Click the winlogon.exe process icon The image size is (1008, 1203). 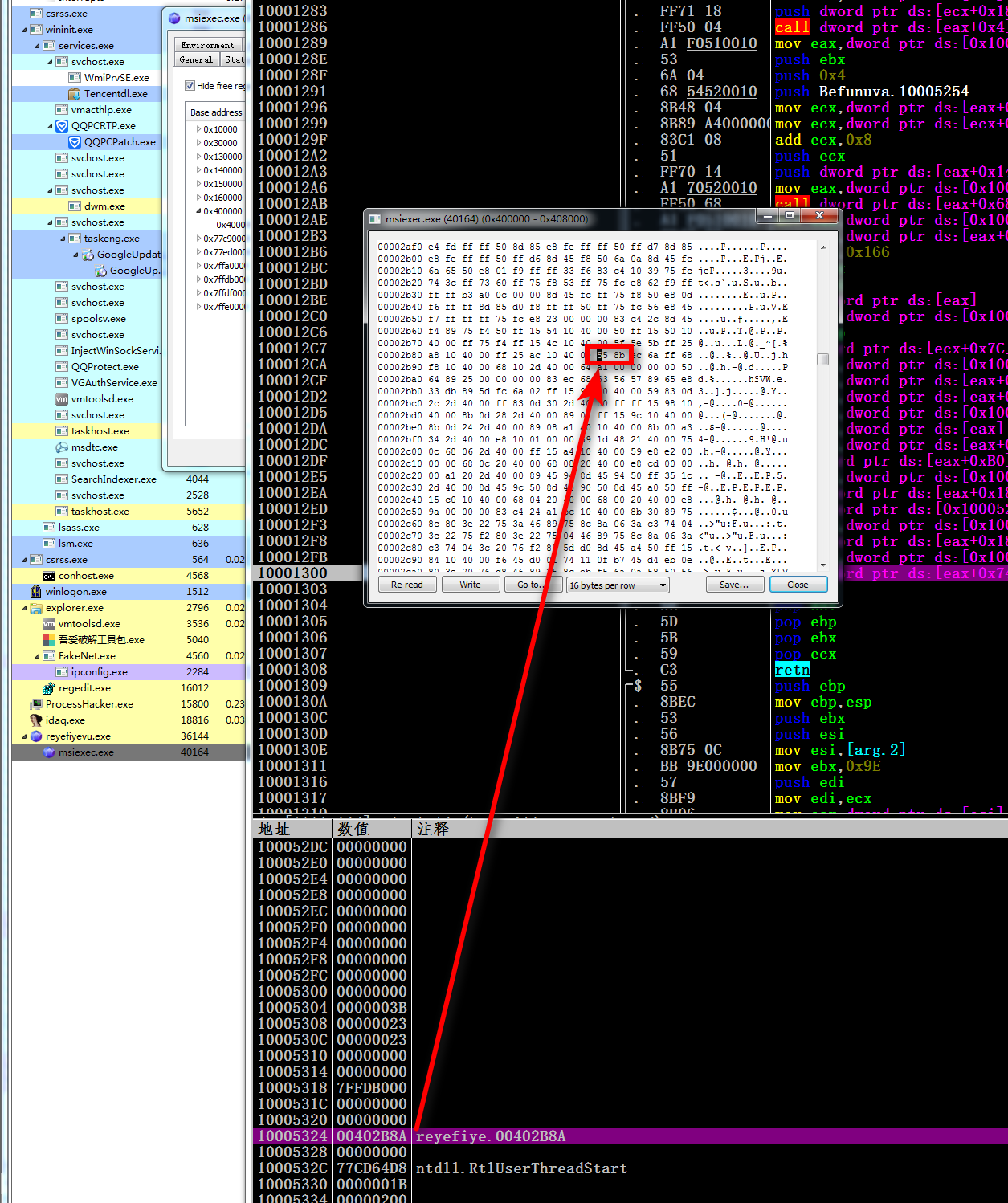pyautogui.click(x=36, y=592)
